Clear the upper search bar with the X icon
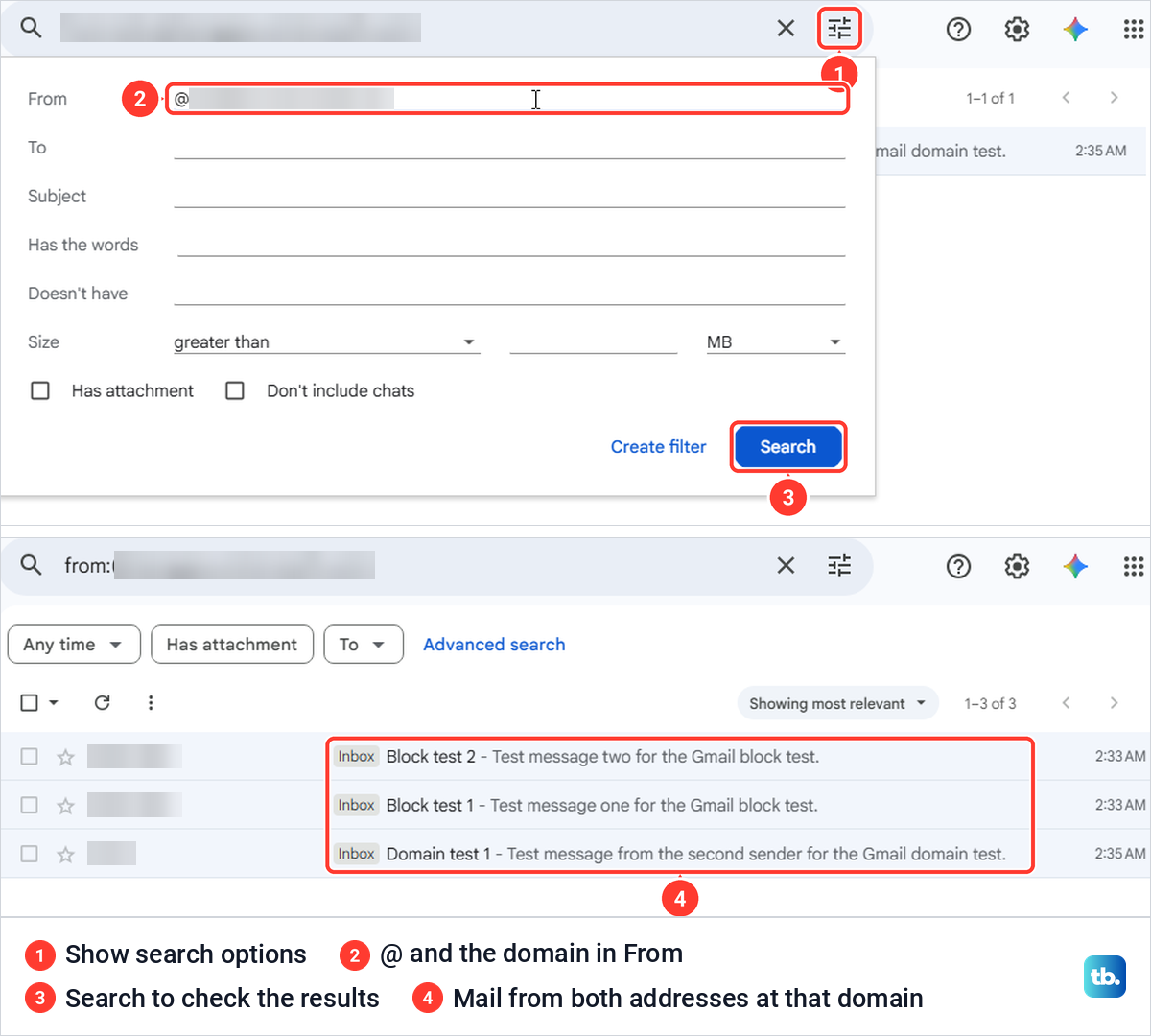This screenshot has width=1151, height=1036. pyautogui.click(x=786, y=29)
